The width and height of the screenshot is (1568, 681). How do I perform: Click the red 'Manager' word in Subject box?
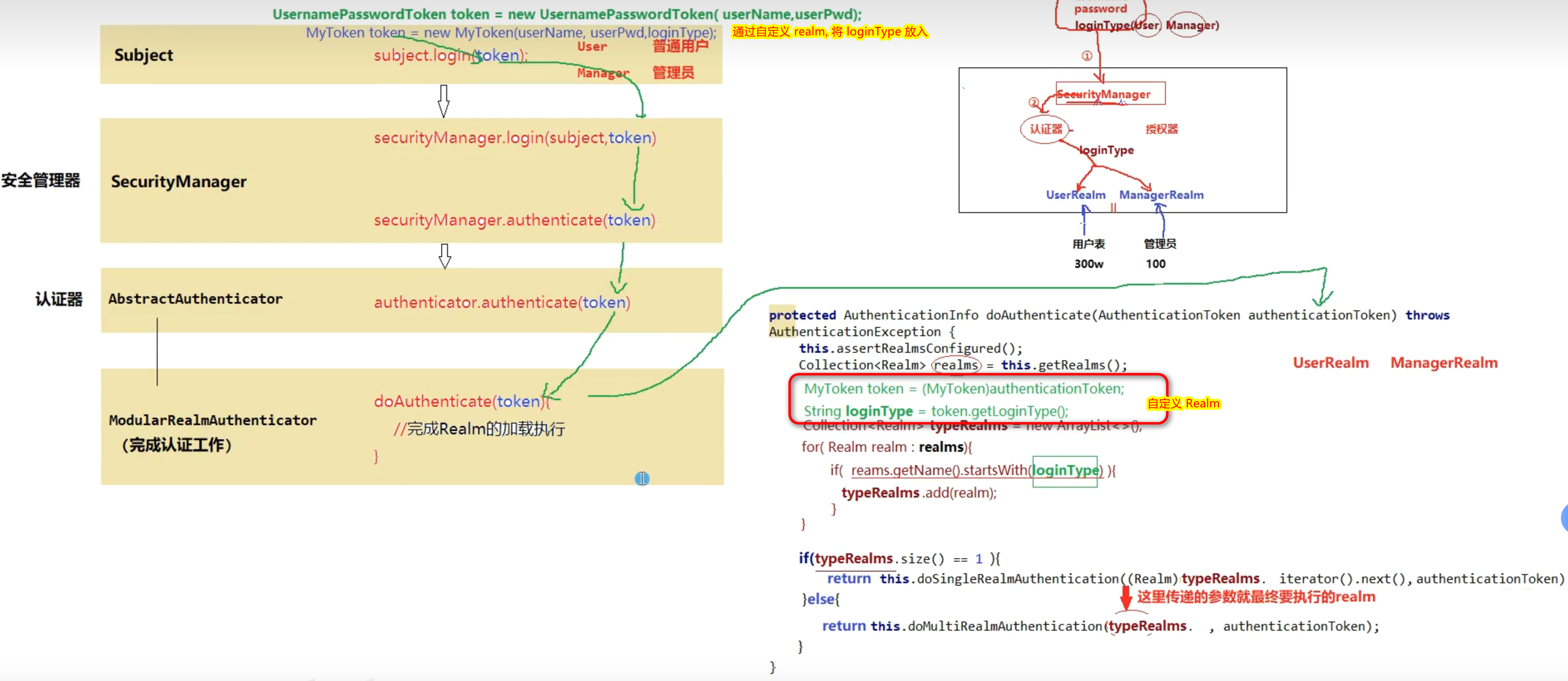603,73
